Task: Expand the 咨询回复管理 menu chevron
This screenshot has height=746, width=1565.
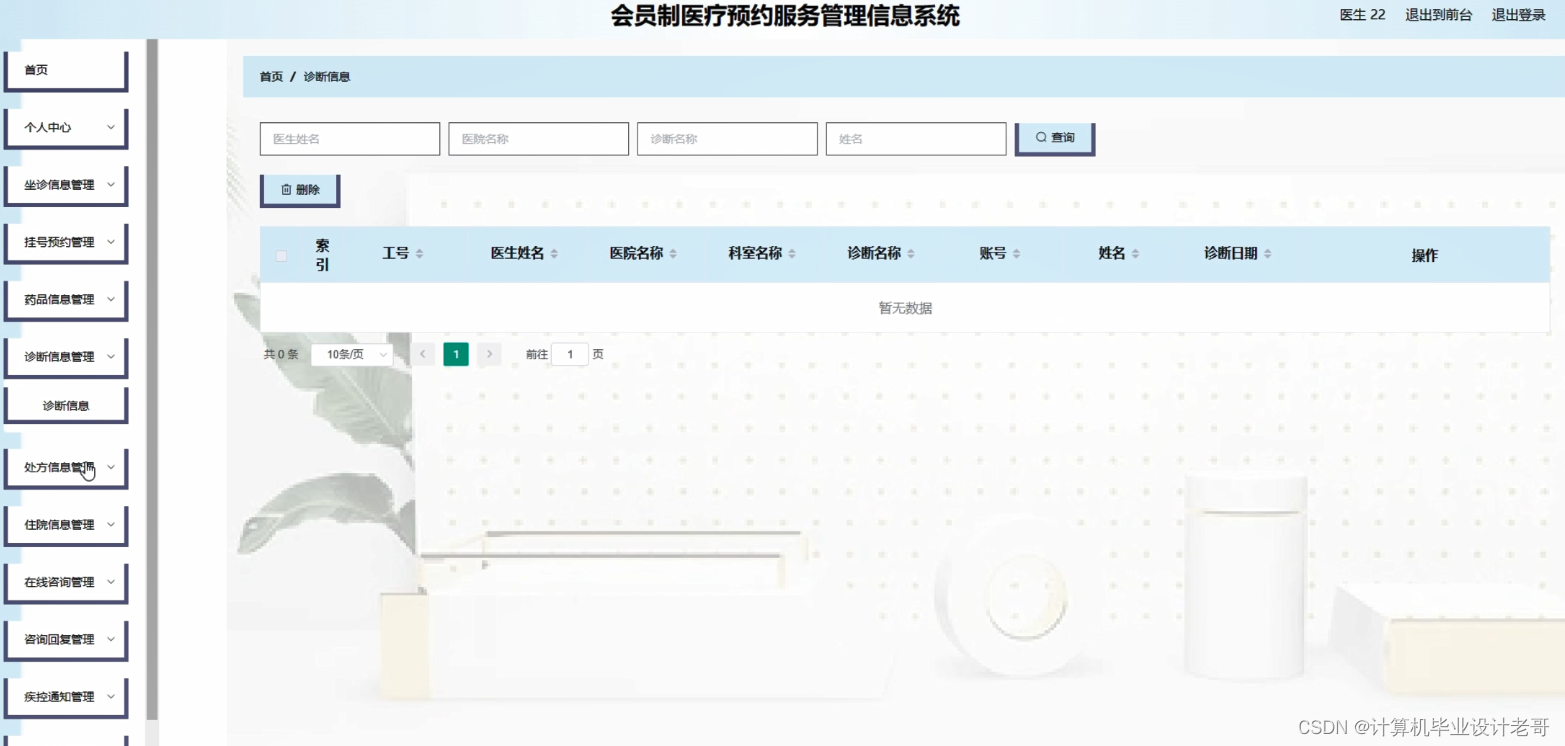Action: tap(111, 639)
